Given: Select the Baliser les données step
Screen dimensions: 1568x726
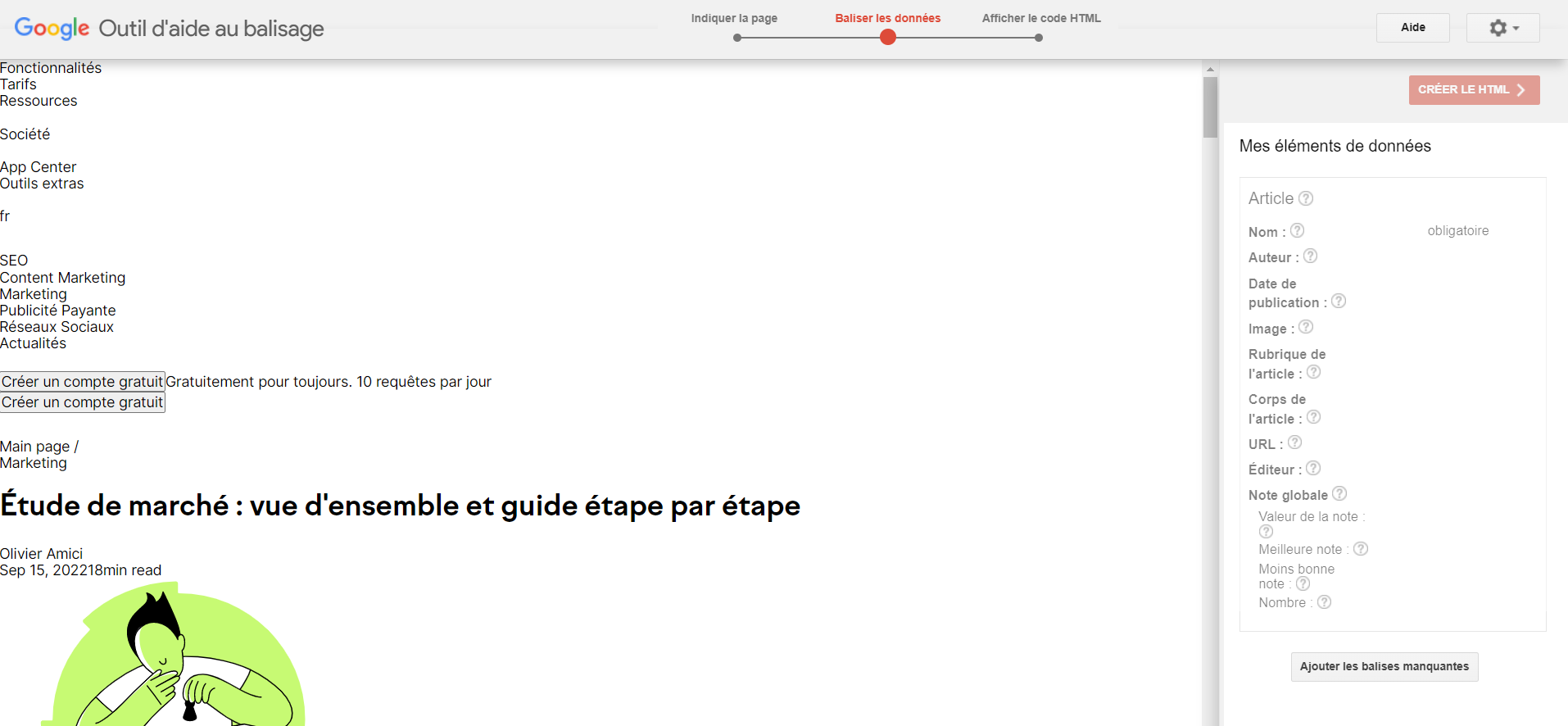Looking at the screenshot, I should tap(888, 18).
